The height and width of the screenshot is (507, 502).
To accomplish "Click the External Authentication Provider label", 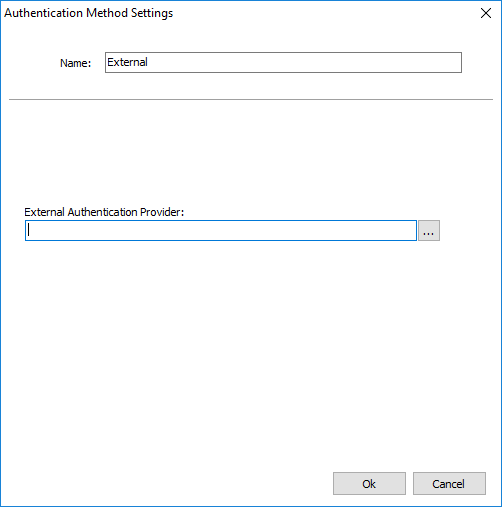I will click(104, 212).
